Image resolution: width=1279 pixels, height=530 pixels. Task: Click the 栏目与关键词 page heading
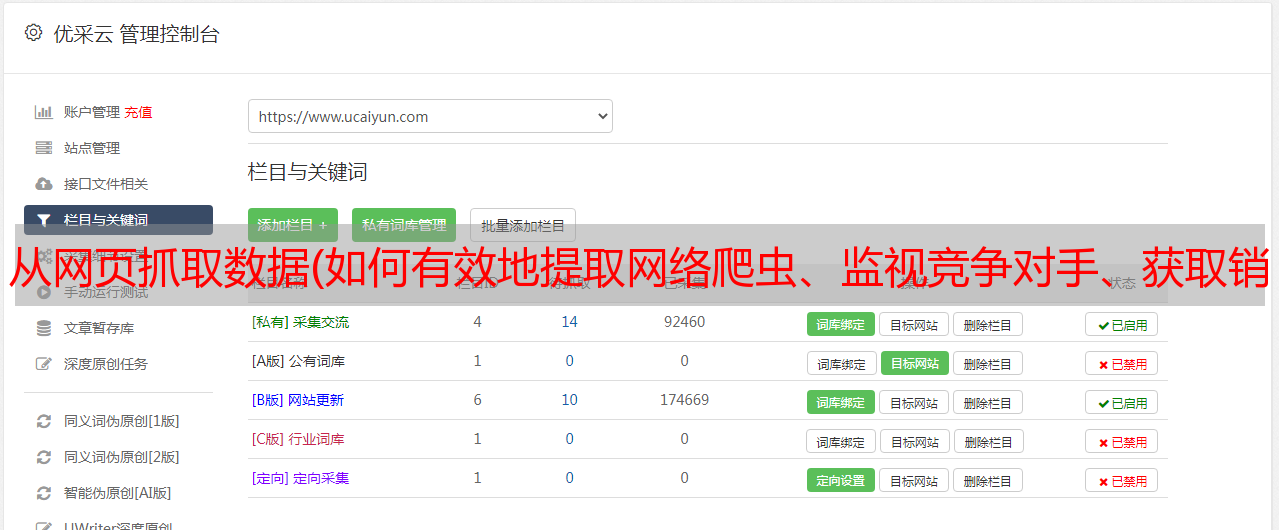pos(308,172)
